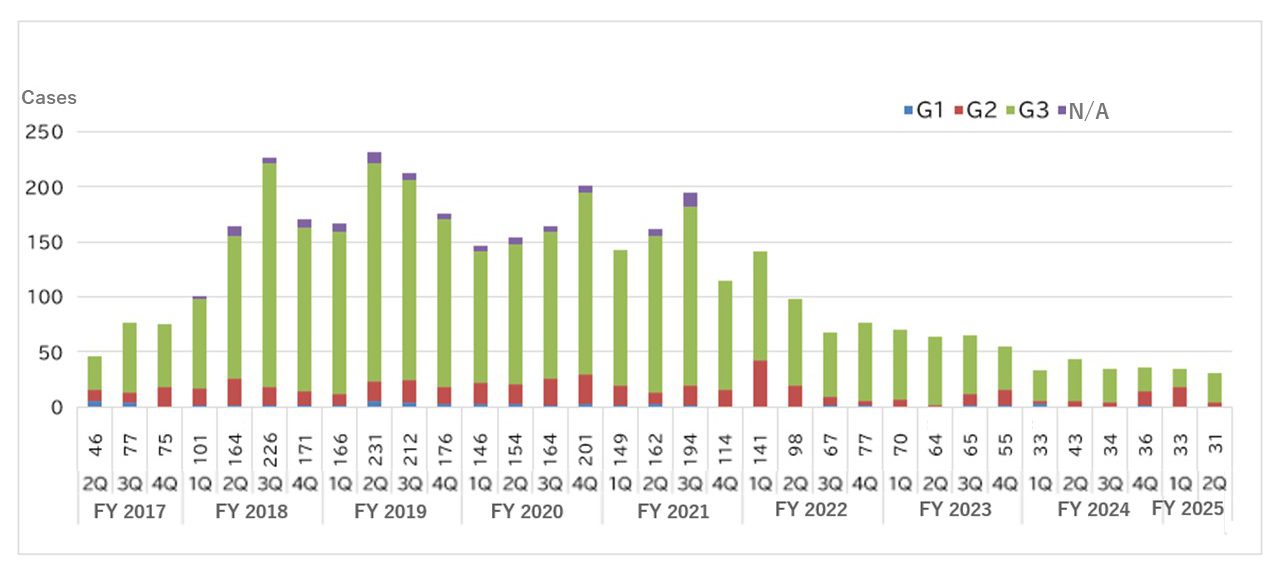This screenshot has height=576, width=1280.
Task: Select the FY 2022 axis group label
Action: (x=811, y=509)
